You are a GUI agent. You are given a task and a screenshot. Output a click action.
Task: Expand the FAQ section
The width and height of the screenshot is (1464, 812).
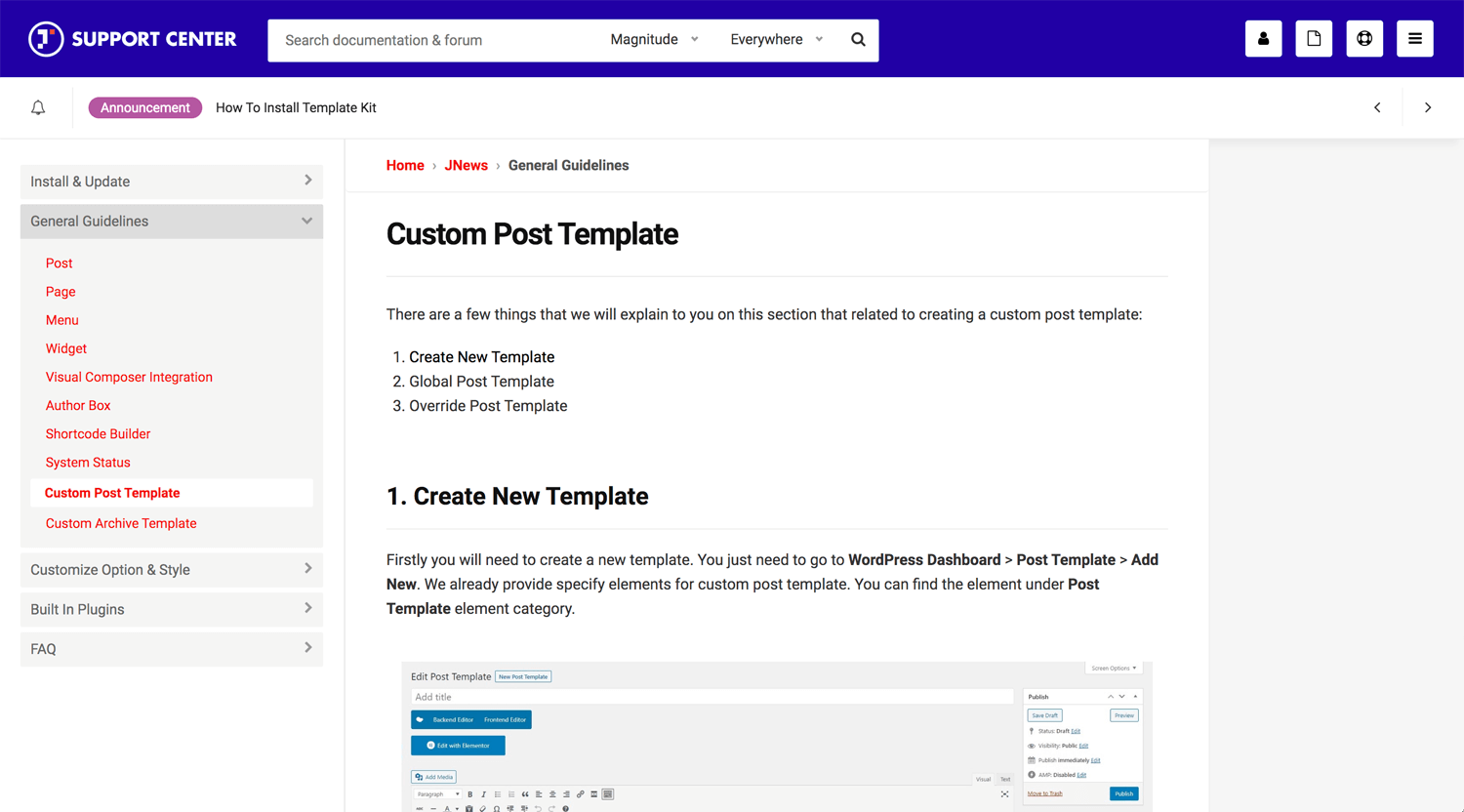pyautogui.click(x=172, y=649)
